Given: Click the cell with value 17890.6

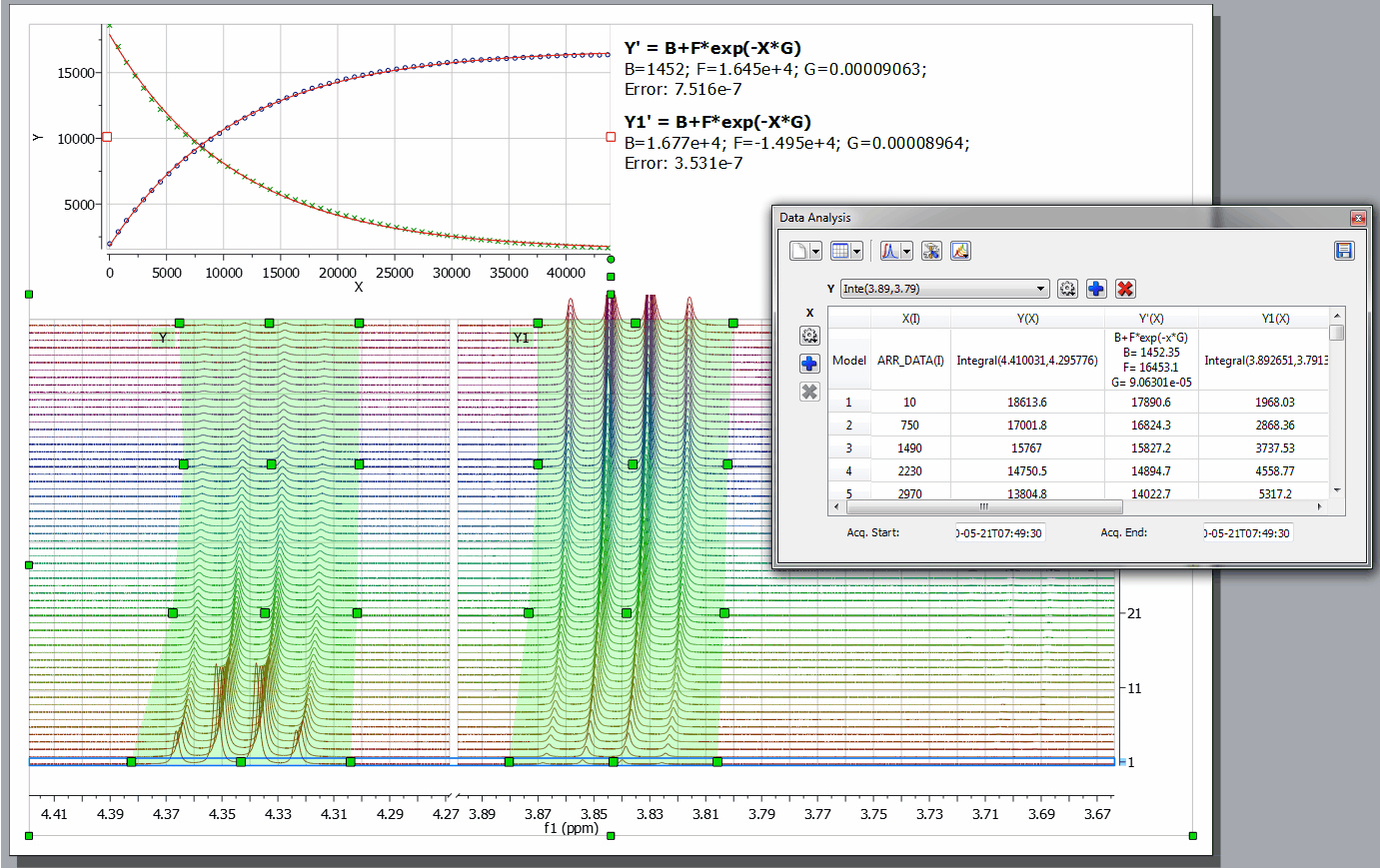Looking at the screenshot, I should (1151, 402).
